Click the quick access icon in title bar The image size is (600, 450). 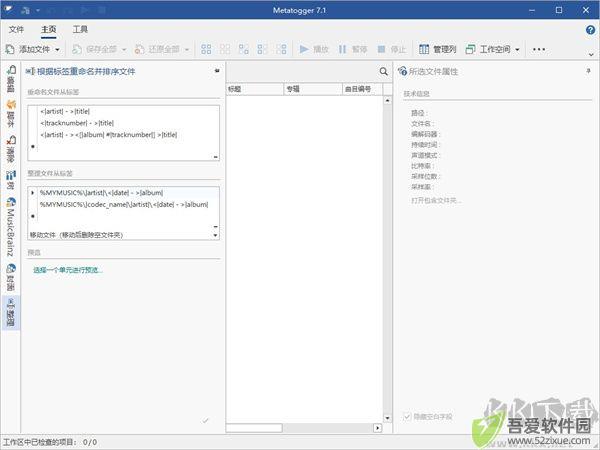click(x=25, y=10)
